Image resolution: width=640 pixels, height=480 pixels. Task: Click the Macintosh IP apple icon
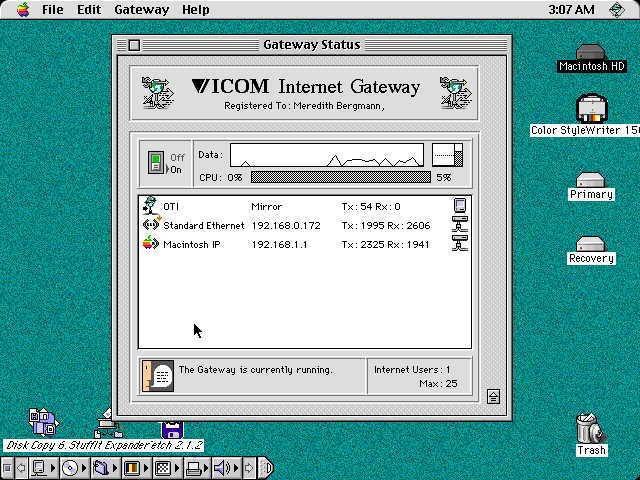point(151,243)
